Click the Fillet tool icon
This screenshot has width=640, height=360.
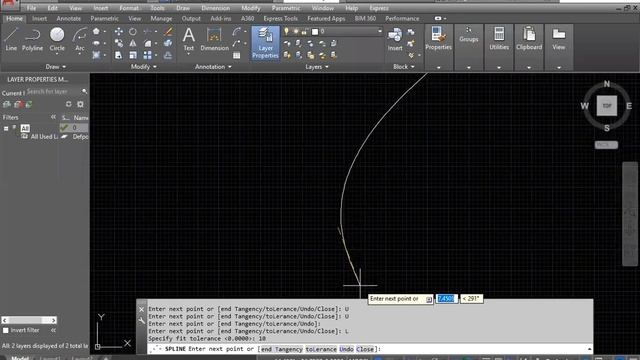[147, 43]
